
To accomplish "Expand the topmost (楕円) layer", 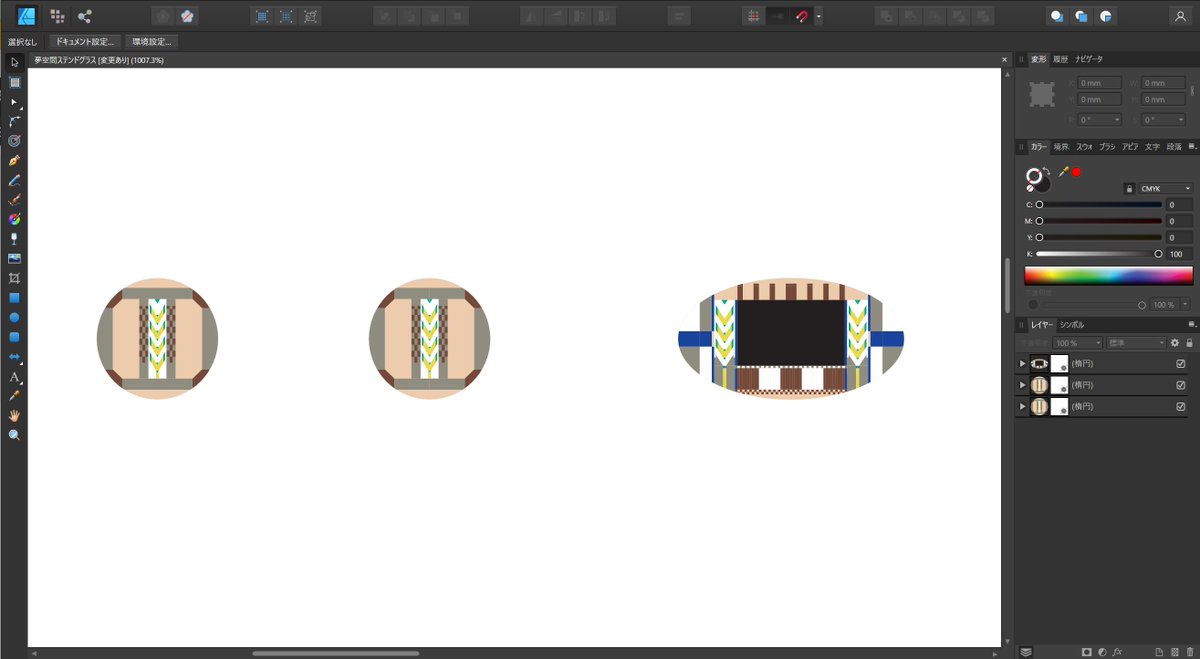I will point(1022,364).
